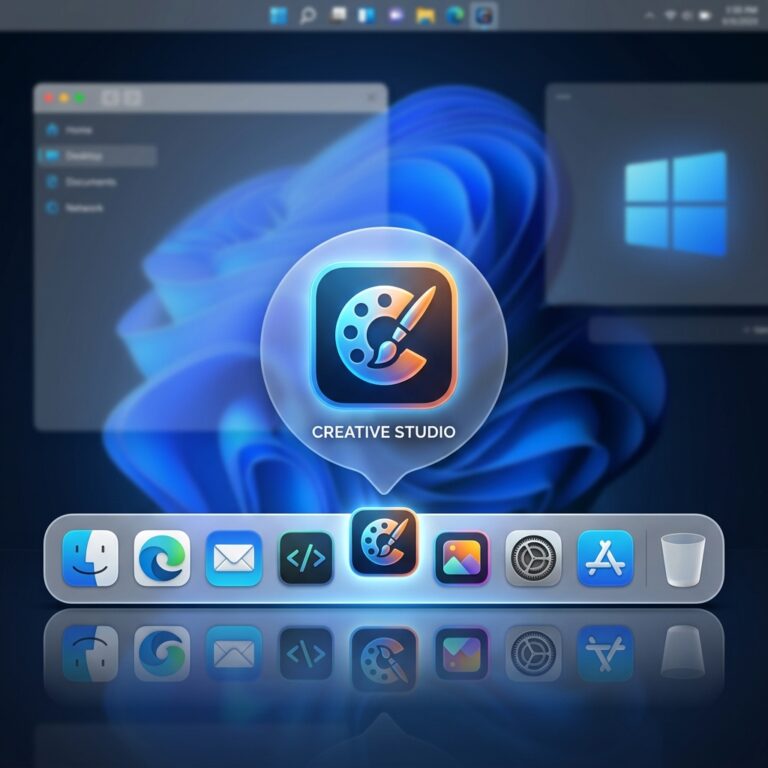
Task: Click the large Creative Studio icon in the popup
Action: 384,336
